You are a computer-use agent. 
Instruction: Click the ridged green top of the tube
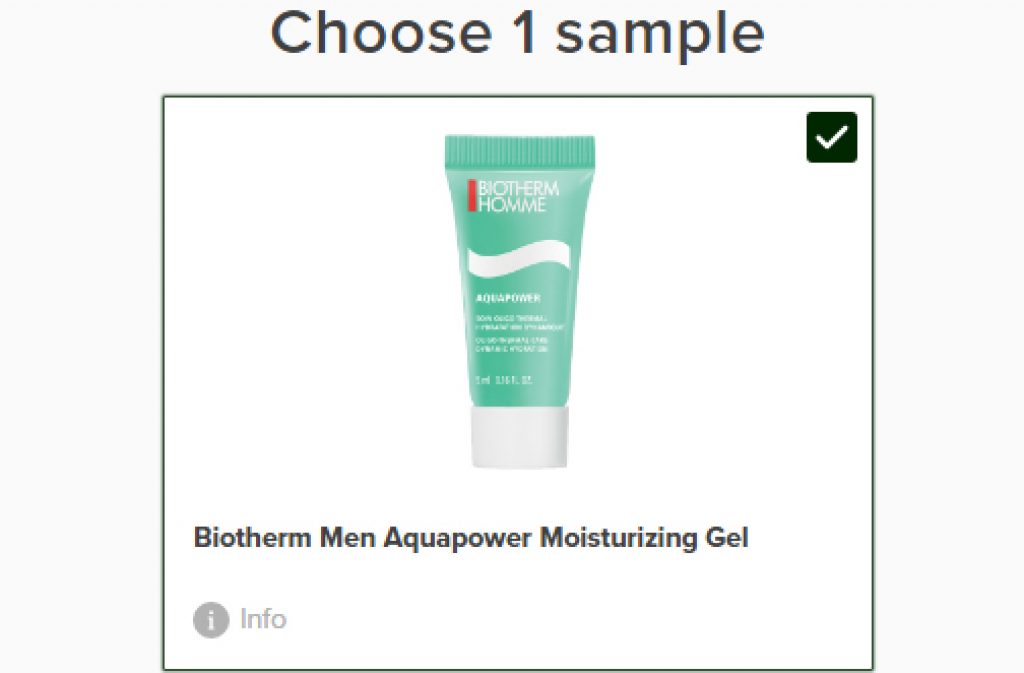(x=520, y=149)
